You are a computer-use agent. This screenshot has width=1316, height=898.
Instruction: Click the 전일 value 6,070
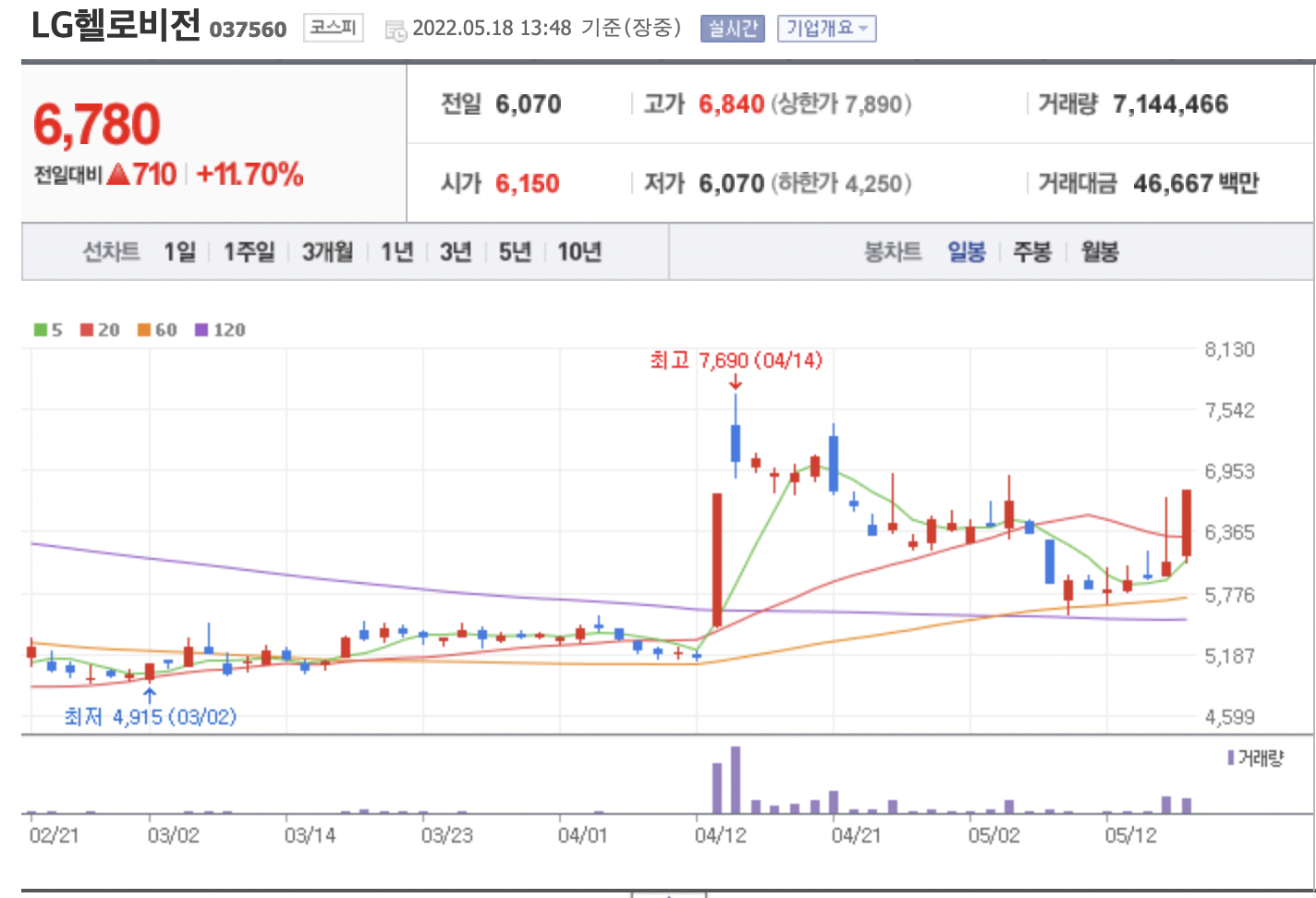coord(528,103)
